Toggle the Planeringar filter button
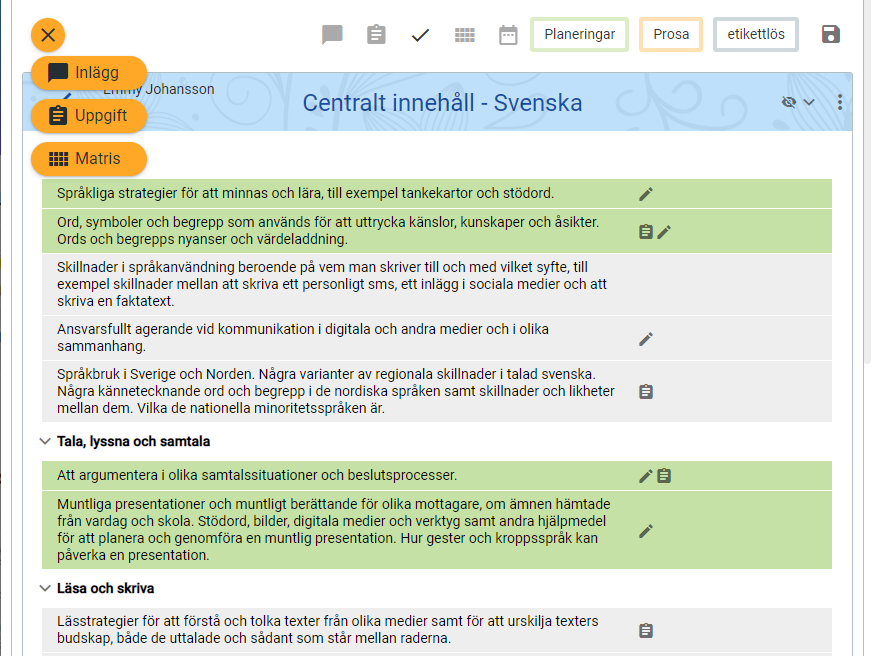 [579, 35]
